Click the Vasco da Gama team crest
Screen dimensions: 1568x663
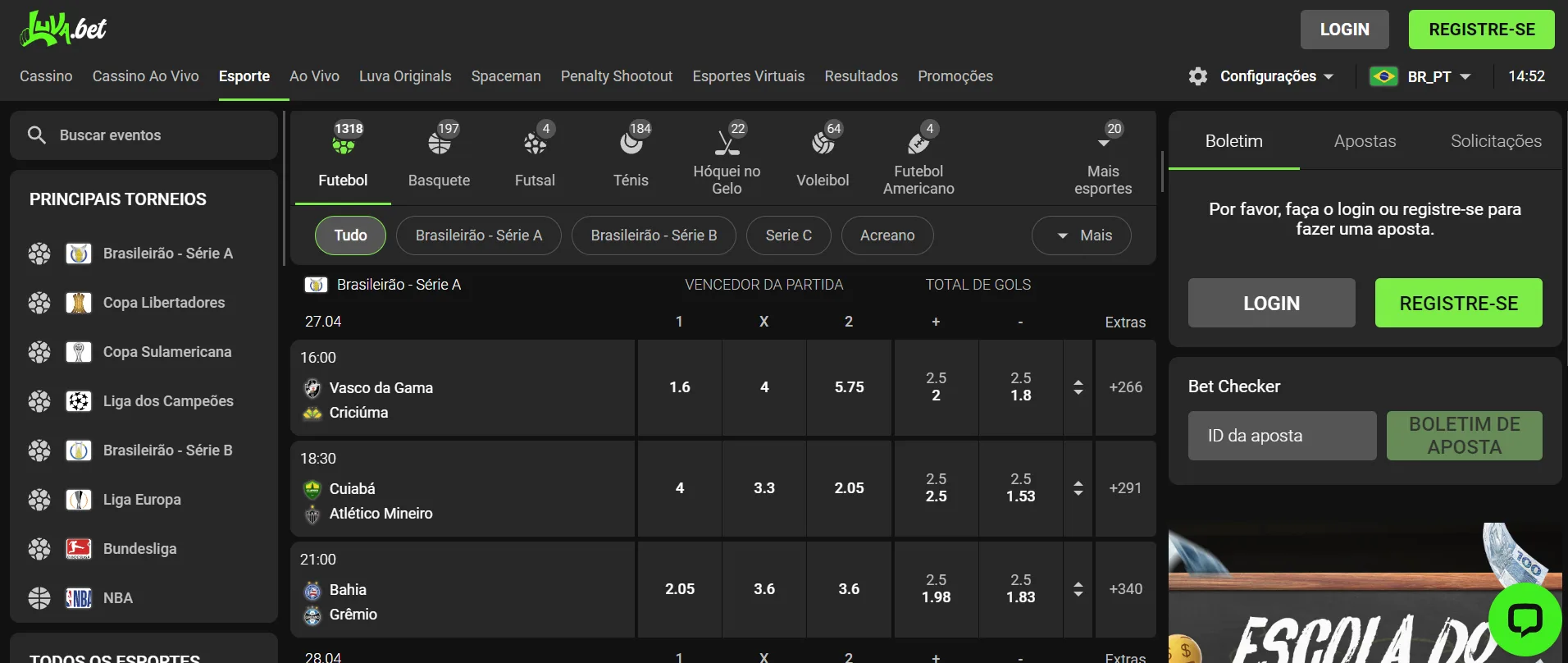click(x=312, y=388)
